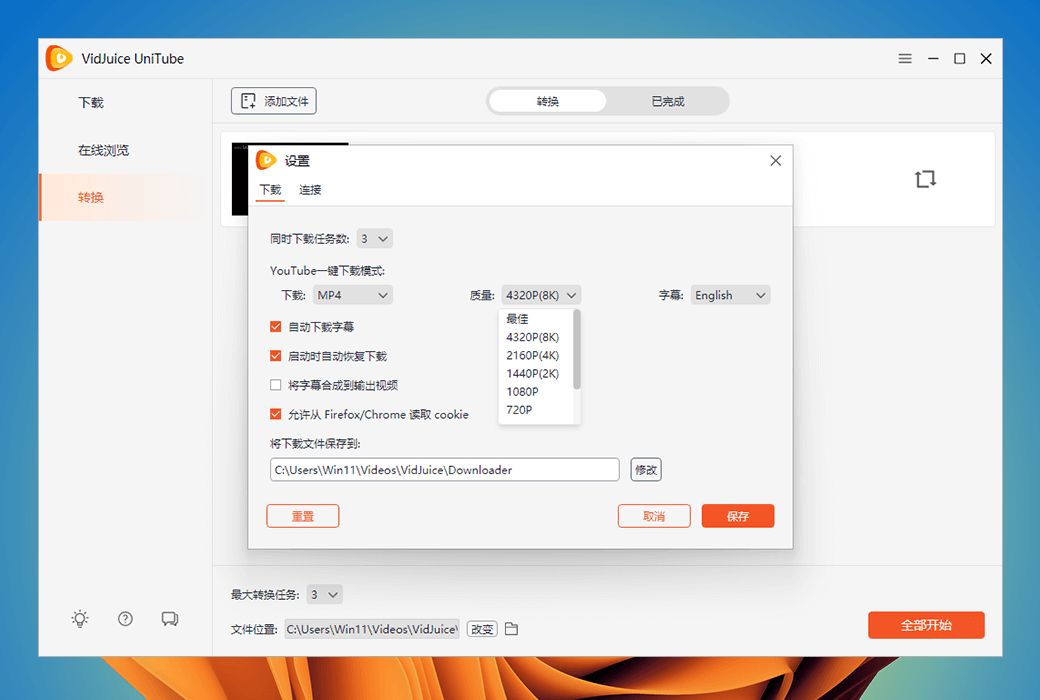The height and width of the screenshot is (700, 1040).
Task: Open the MP4 format dropdown
Action: pyautogui.click(x=353, y=295)
